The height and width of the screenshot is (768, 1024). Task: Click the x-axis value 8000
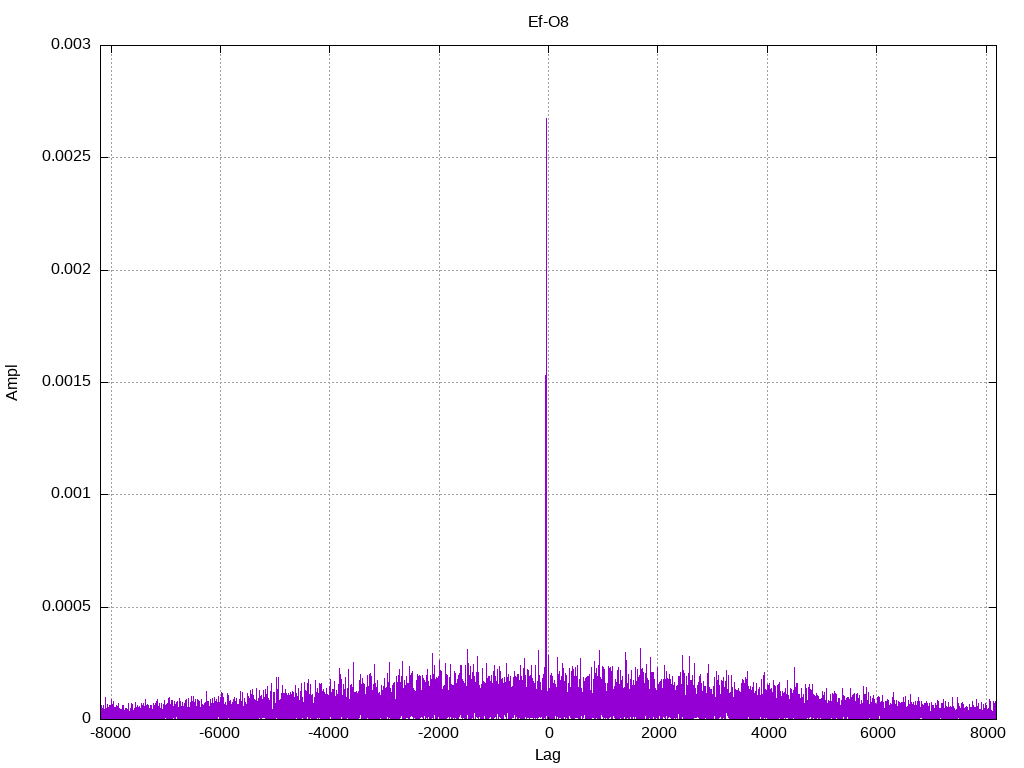[987, 733]
